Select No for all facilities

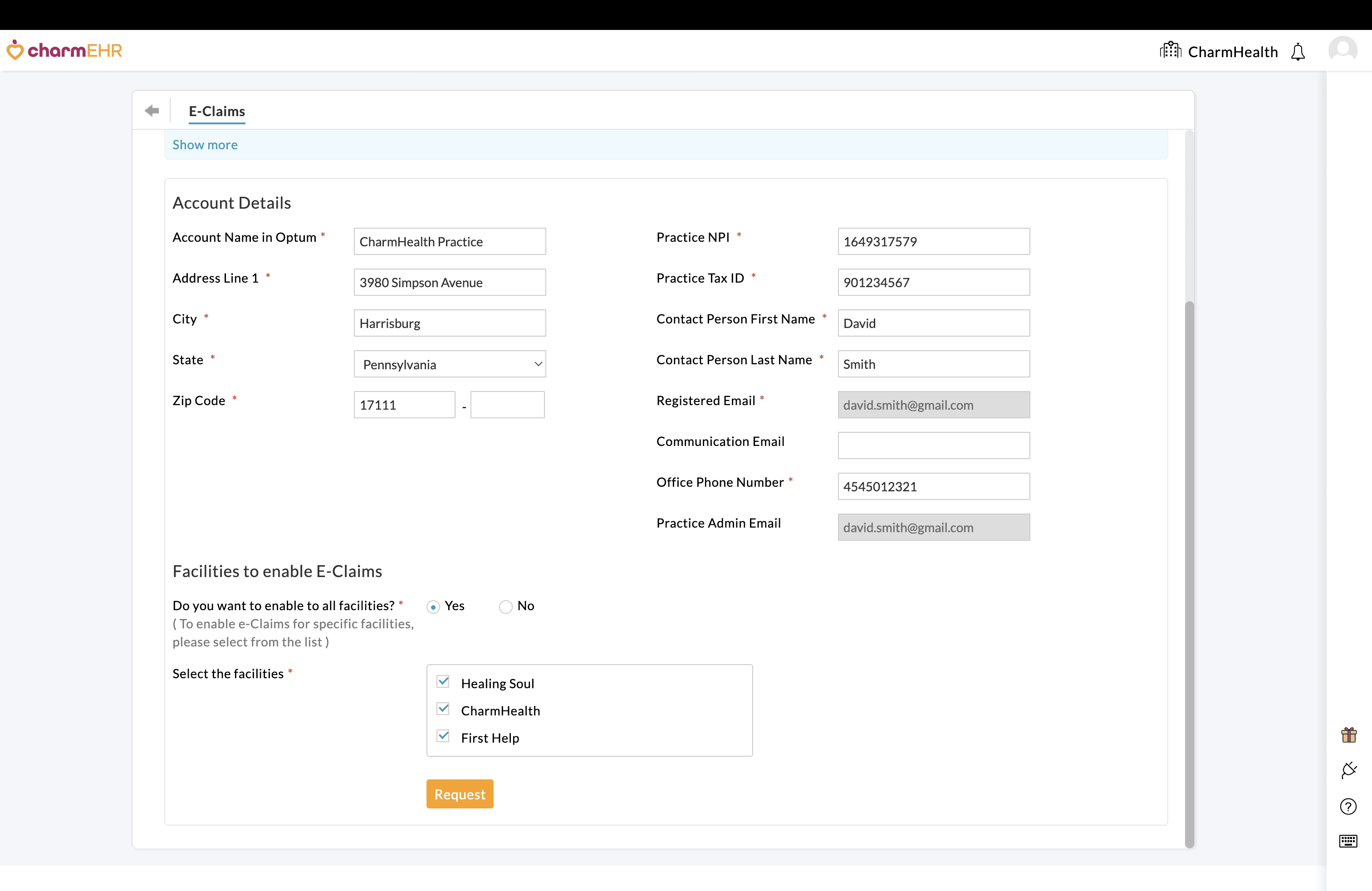505,607
